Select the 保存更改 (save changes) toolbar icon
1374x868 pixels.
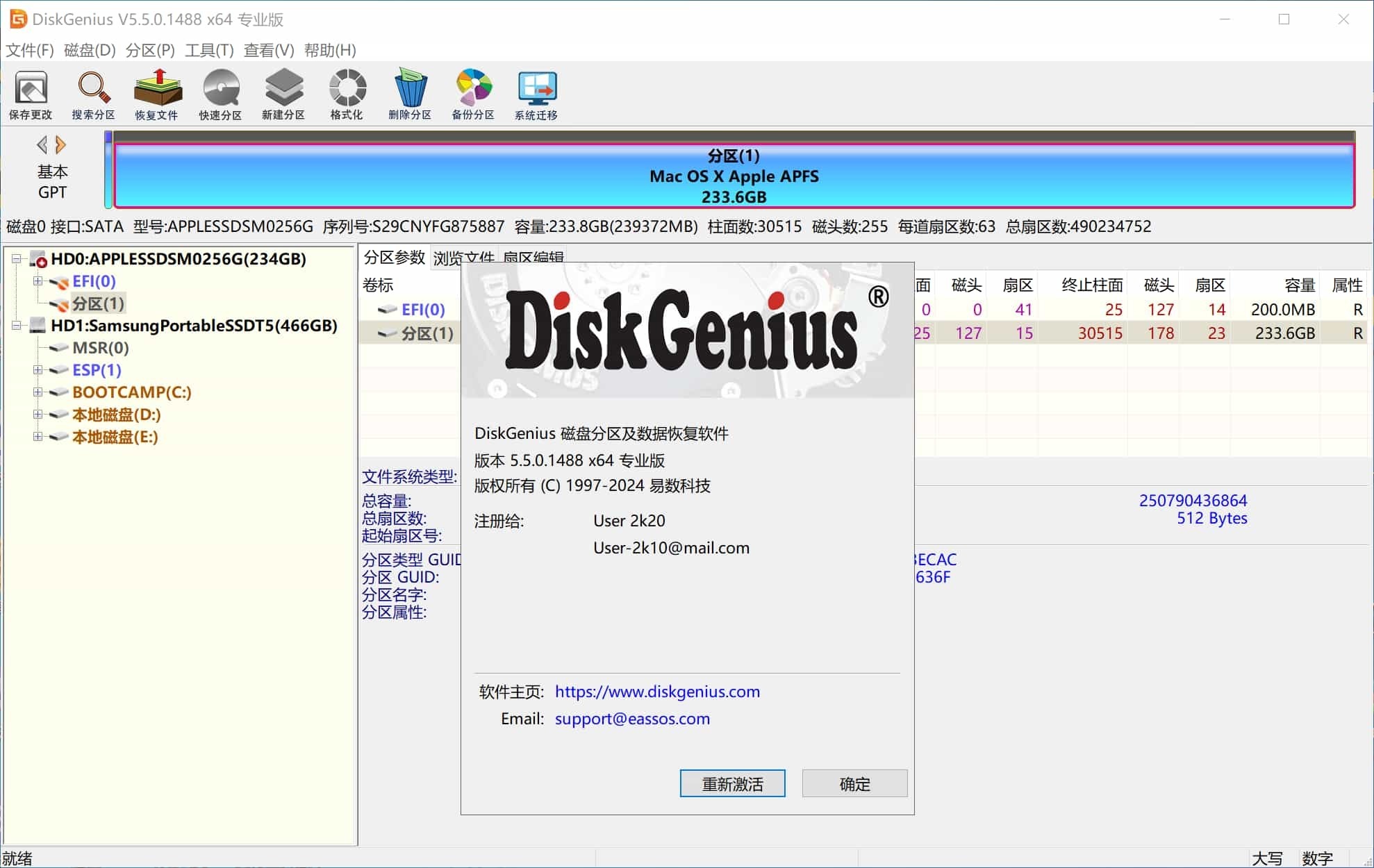coord(30,94)
